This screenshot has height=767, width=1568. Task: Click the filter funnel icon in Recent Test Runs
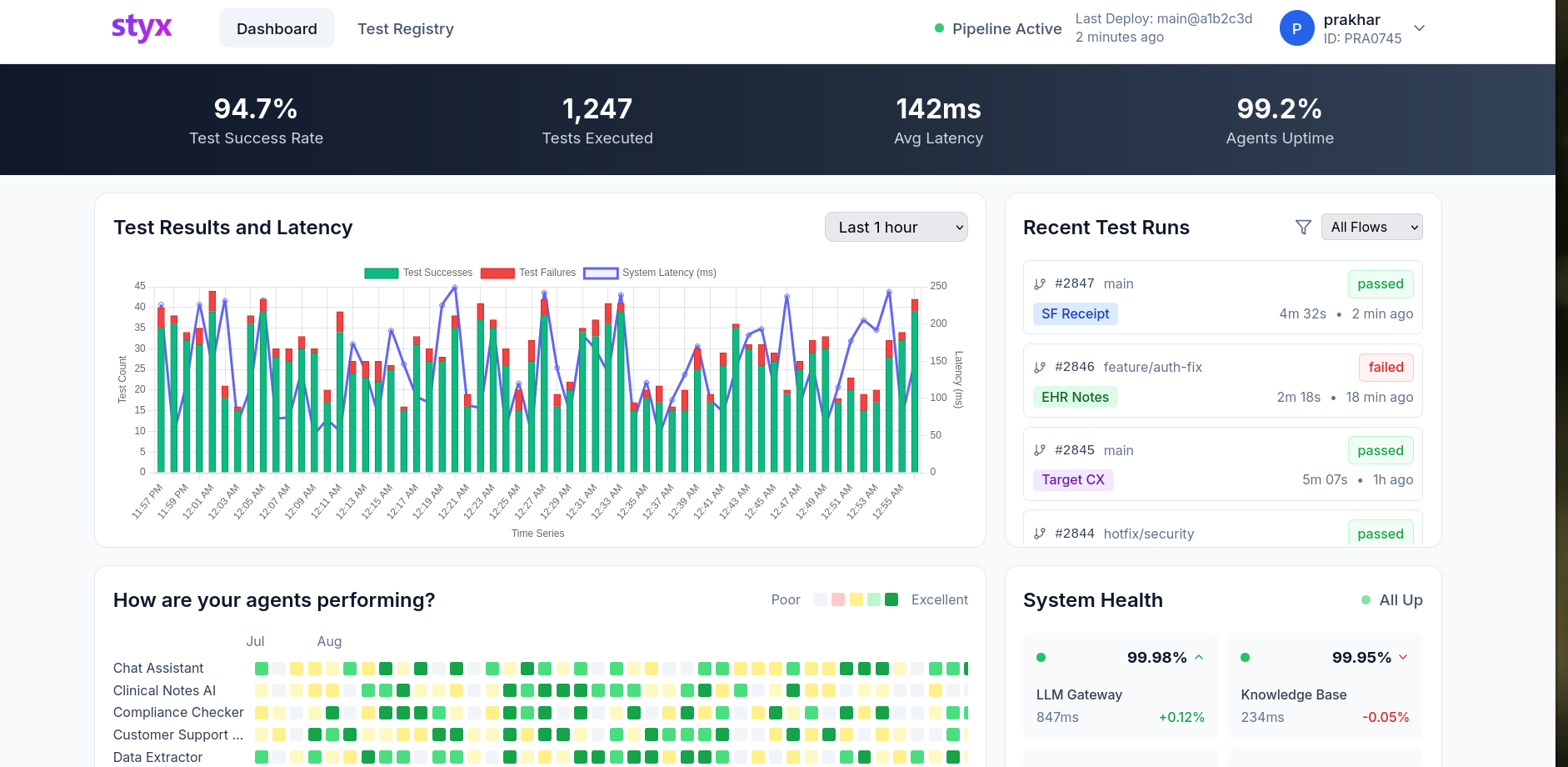tap(1304, 227)
